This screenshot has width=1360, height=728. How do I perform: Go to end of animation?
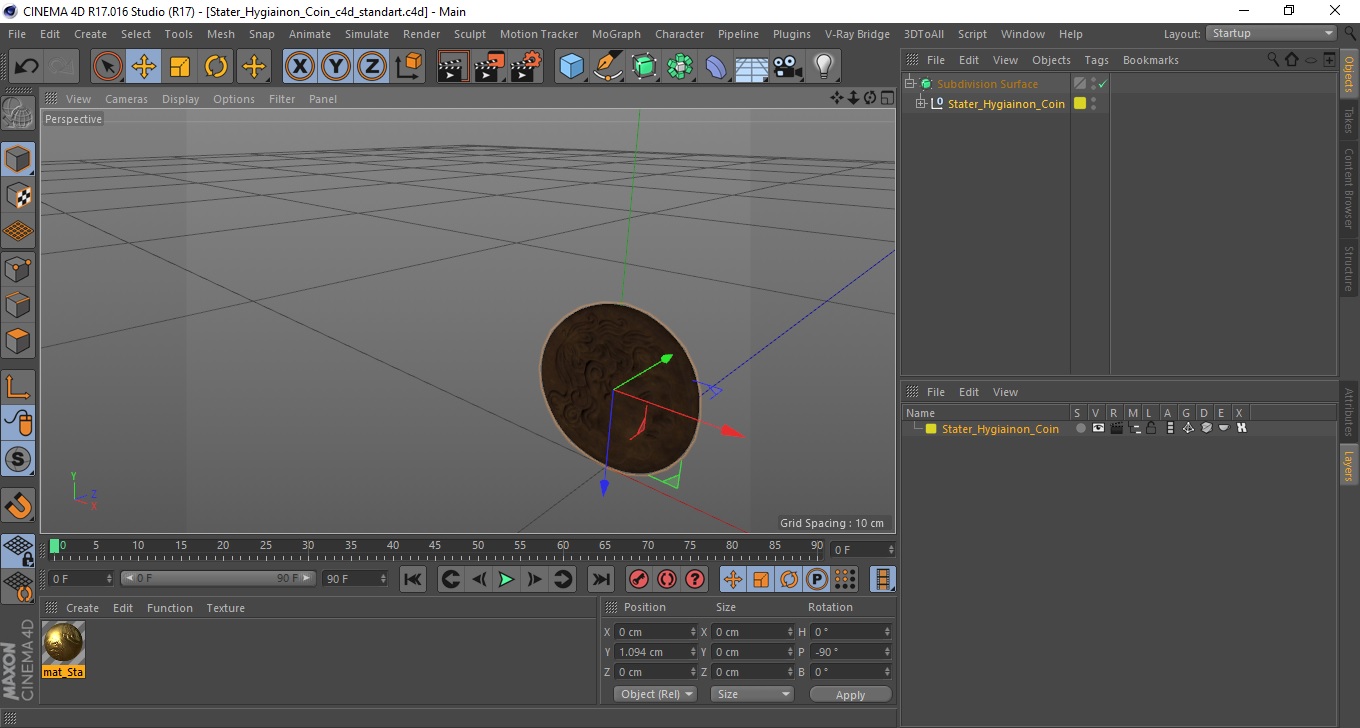600,579
